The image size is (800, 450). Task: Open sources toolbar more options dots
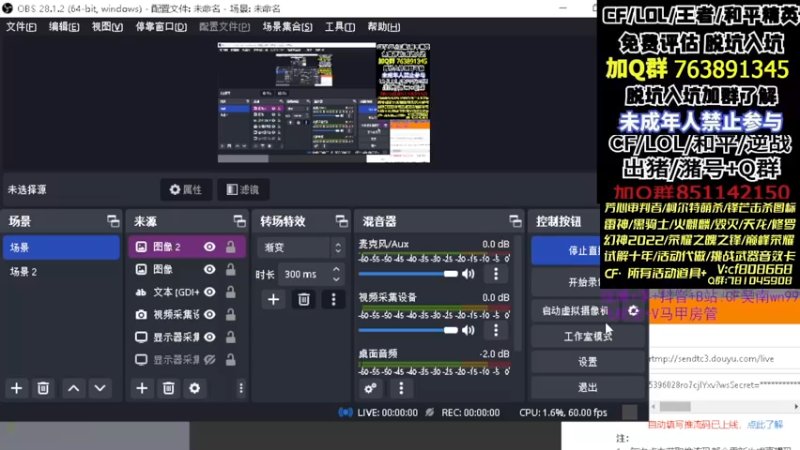241,388
